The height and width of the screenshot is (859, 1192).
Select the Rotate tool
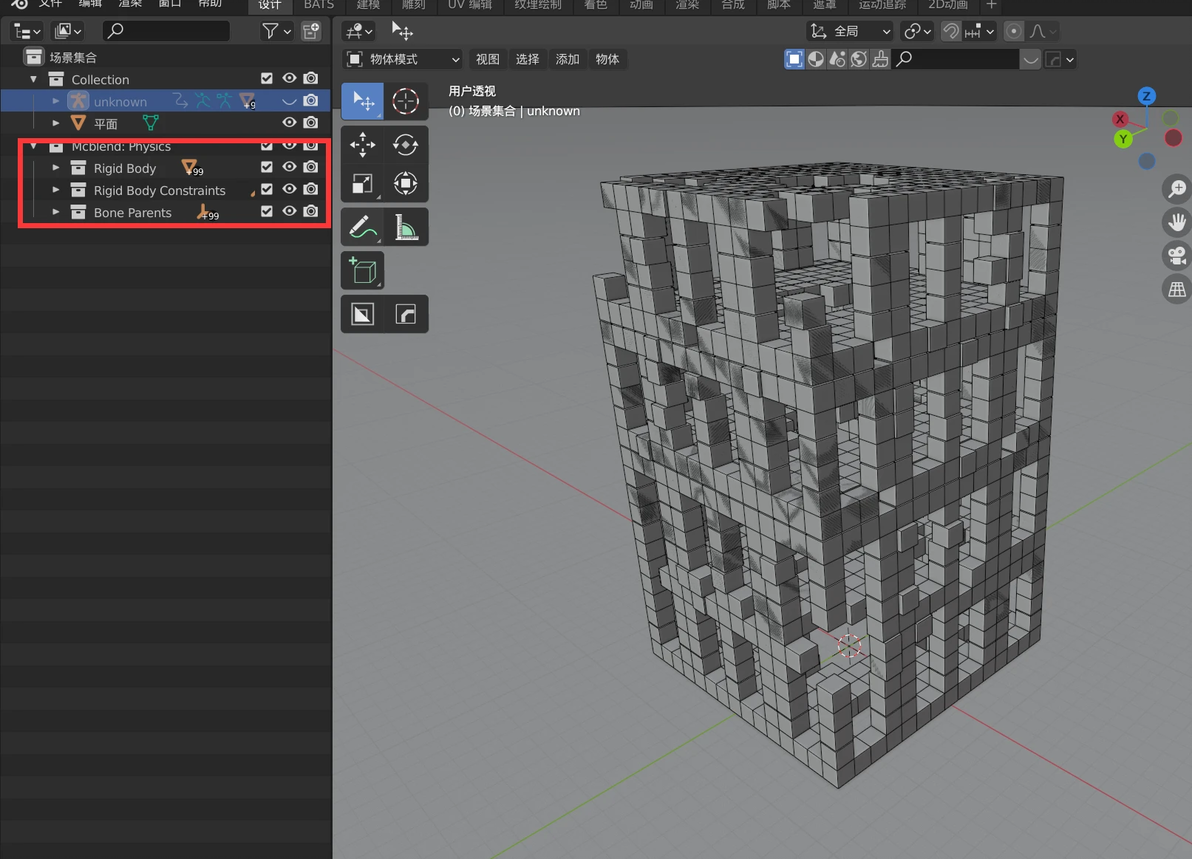tap(405, 145)
